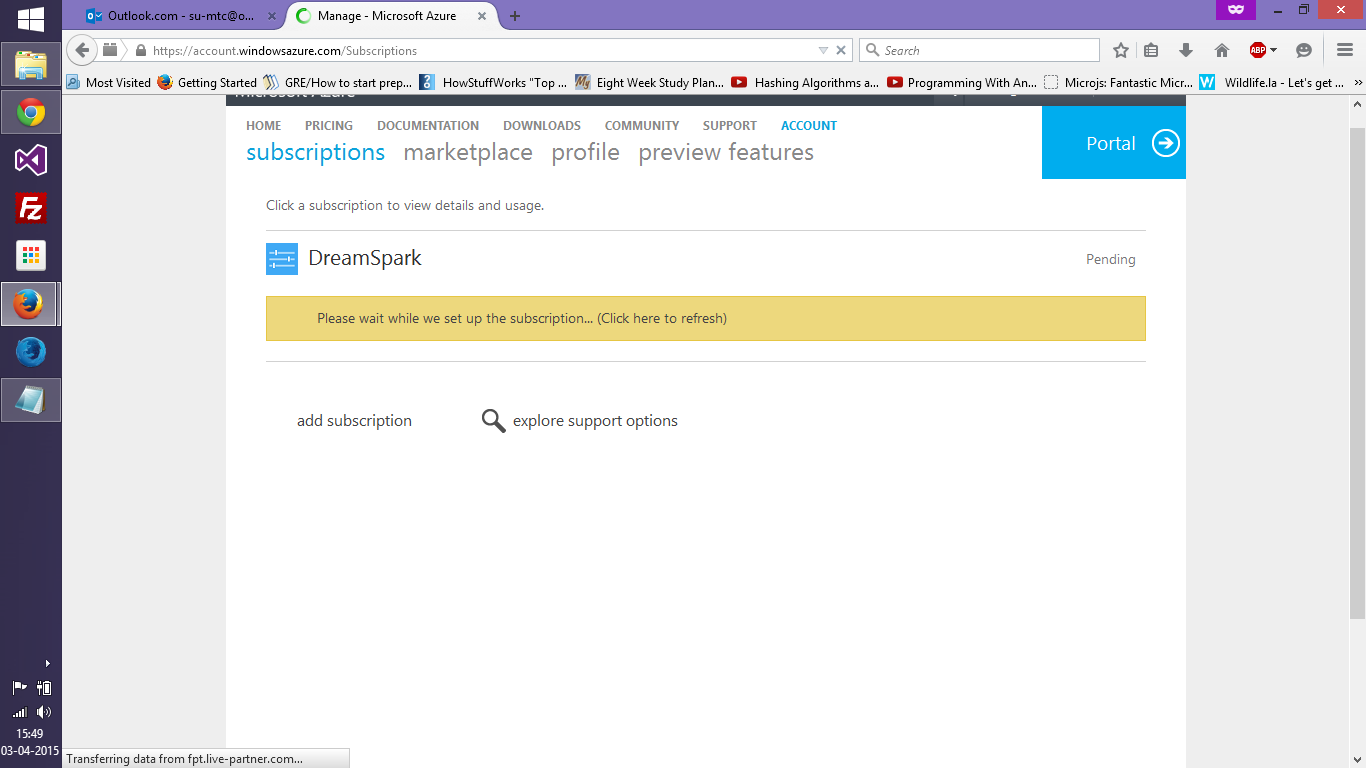The width and height of the screenshot is (1366, 768).
Task: Open the DOCUMENTATION nav item
Action: [428, 126]
